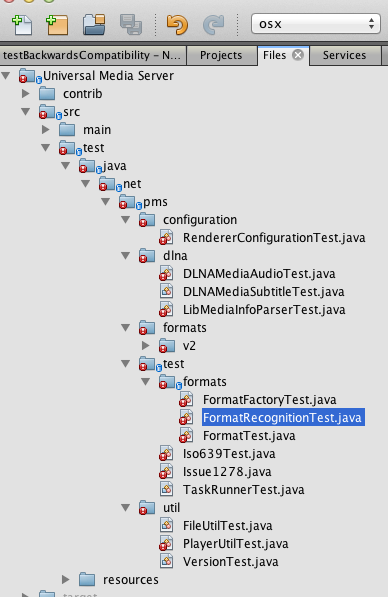Open the osx configuration dropdown
Image resolution: width=388 pixels, height=597 pixels.
(316, 24)
